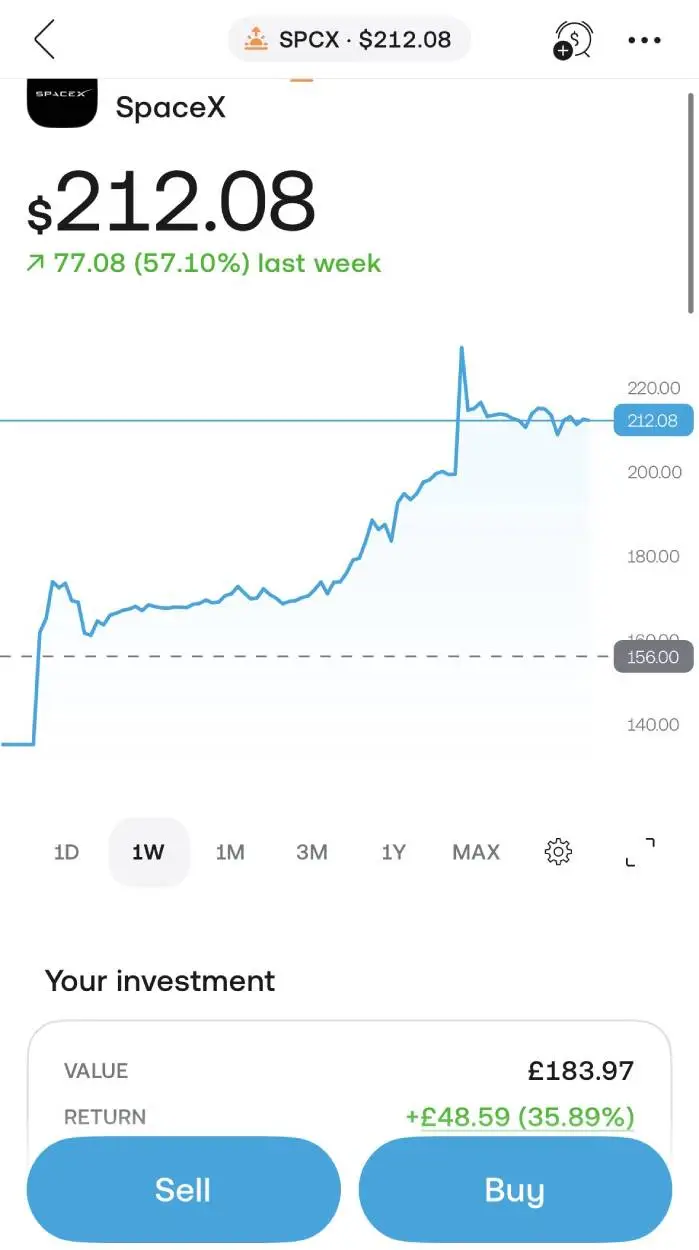Tap the 156.00 dashed price marker
699x1250 pixels.
pos(653,657)
